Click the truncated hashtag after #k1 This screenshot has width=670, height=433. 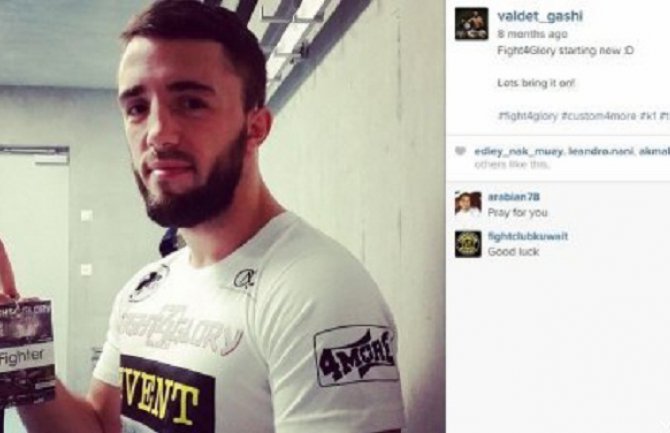click(x=664, y=116)
